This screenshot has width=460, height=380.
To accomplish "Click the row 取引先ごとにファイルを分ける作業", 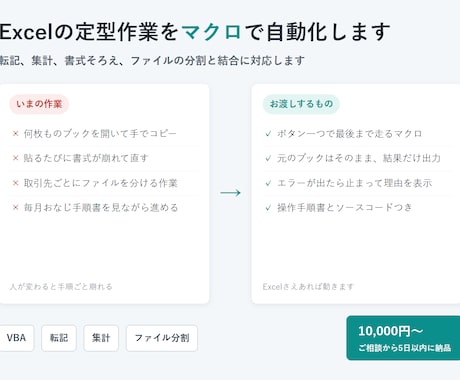I will 105,183.
